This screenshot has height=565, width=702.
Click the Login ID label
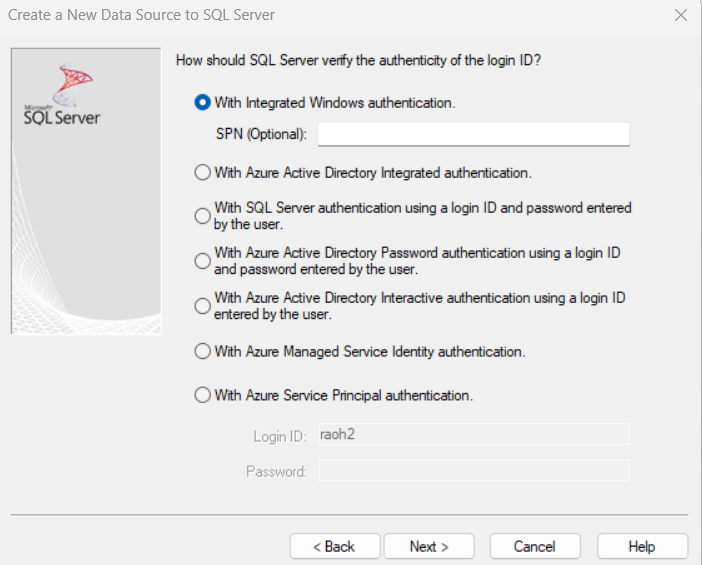[278, 435]
